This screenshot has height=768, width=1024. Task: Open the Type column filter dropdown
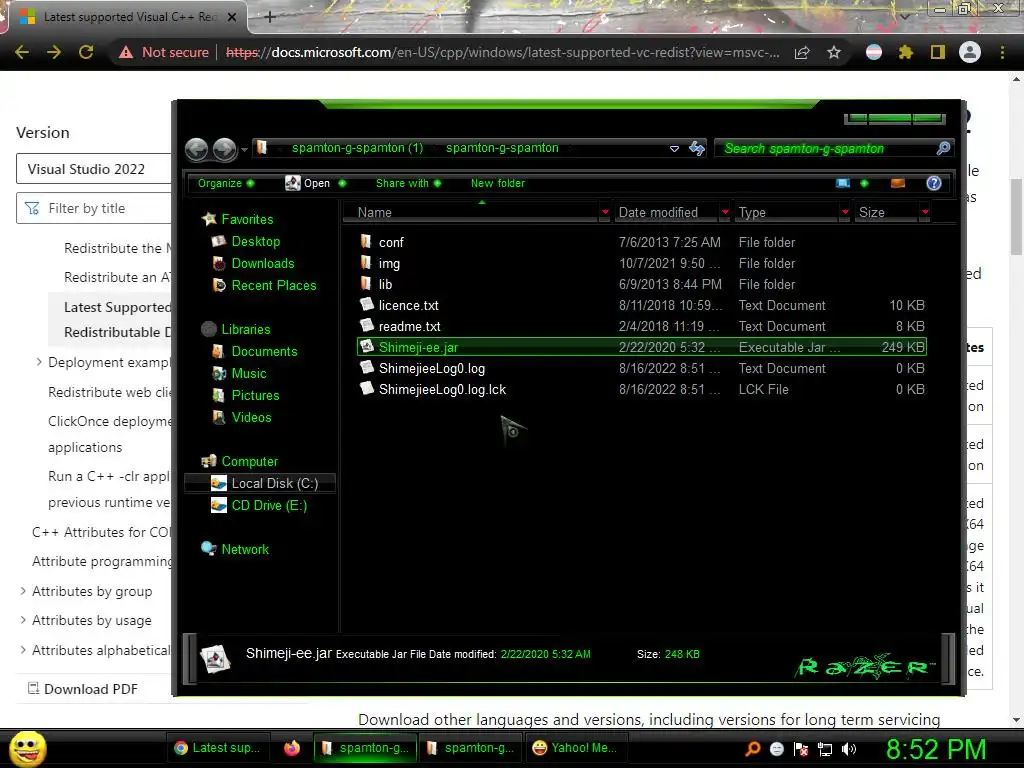pos(845,212)
